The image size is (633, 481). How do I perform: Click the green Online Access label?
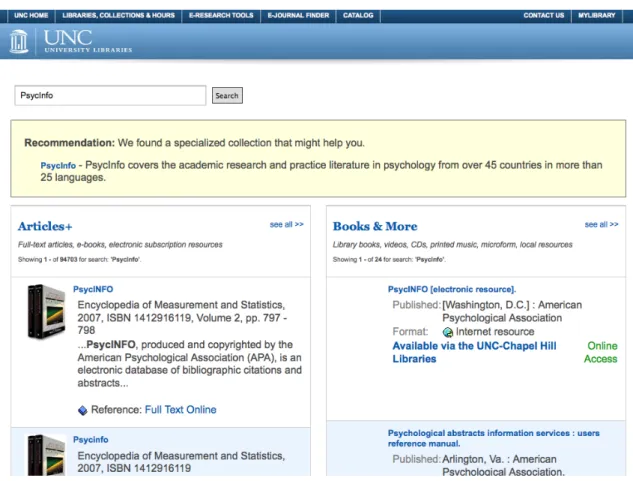(x=601, y=352)
